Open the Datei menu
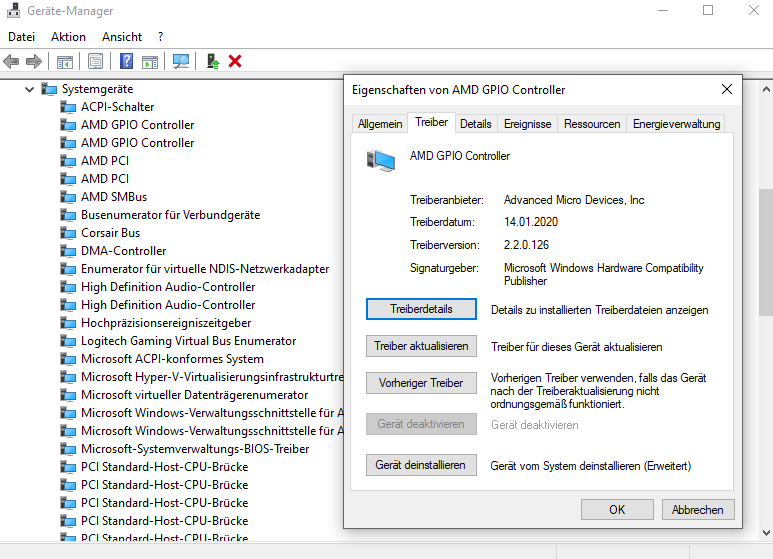The width and height of the screenshot is (773, 559). tap(22, 37)
